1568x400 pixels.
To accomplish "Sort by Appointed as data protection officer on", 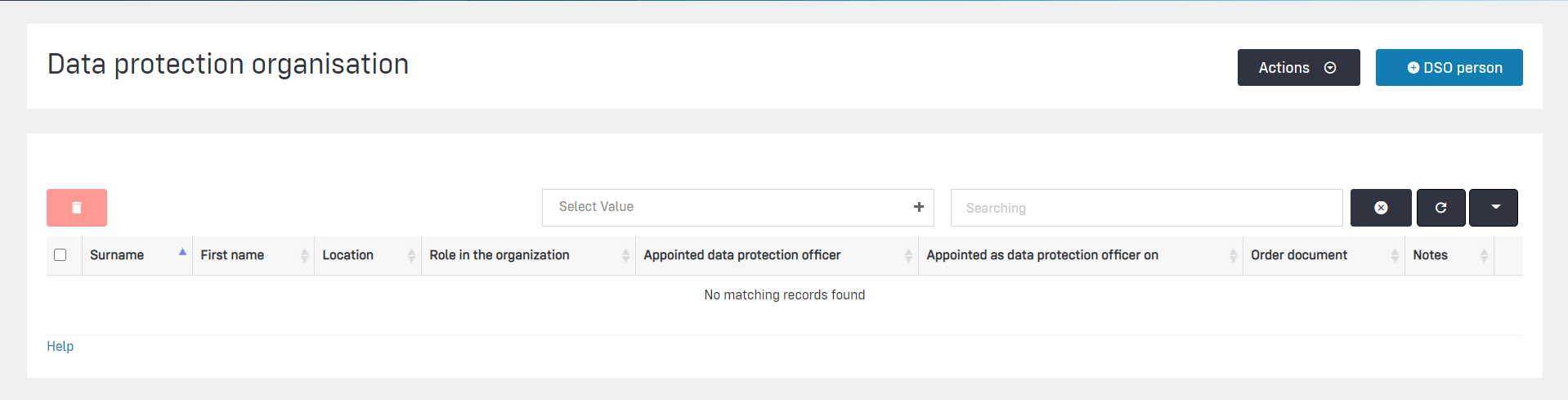I will pos(1042,255).
